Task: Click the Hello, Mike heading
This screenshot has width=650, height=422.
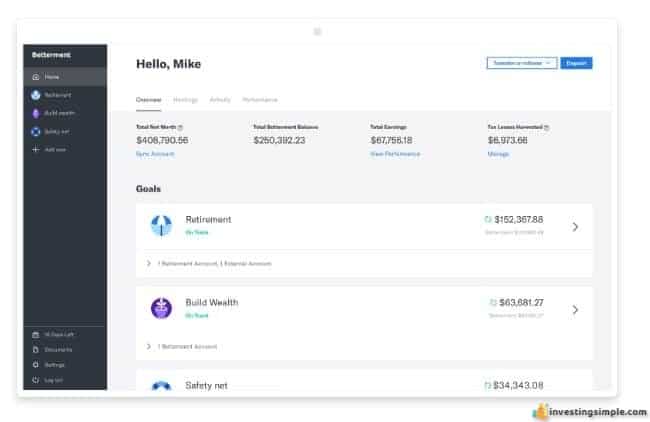Action: click(168, 64)
